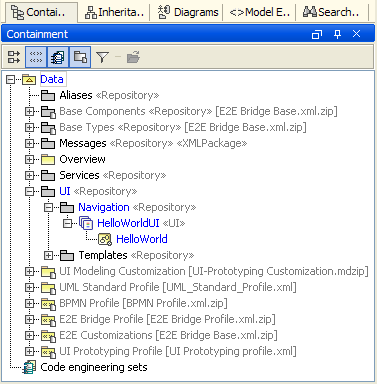377x384 pixels.
Task: Click the Data model icon
Action: coord(29,79)
